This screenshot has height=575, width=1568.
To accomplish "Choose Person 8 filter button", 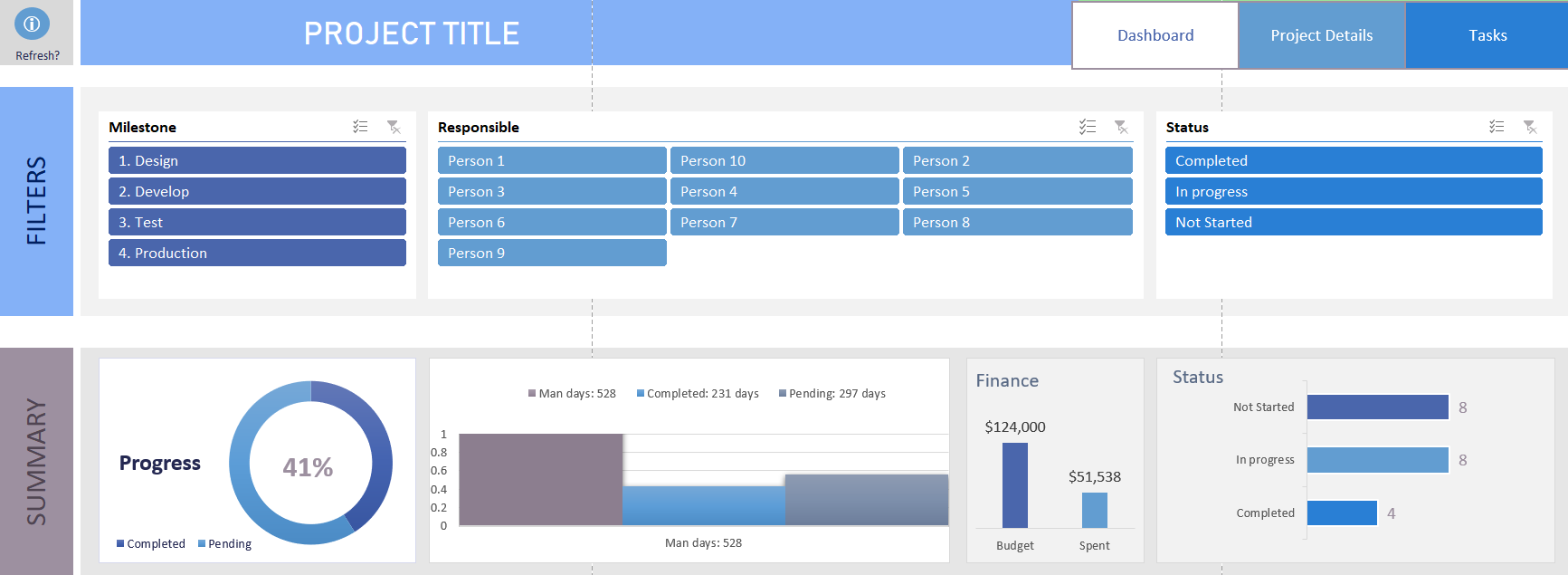I will 1017,222.
